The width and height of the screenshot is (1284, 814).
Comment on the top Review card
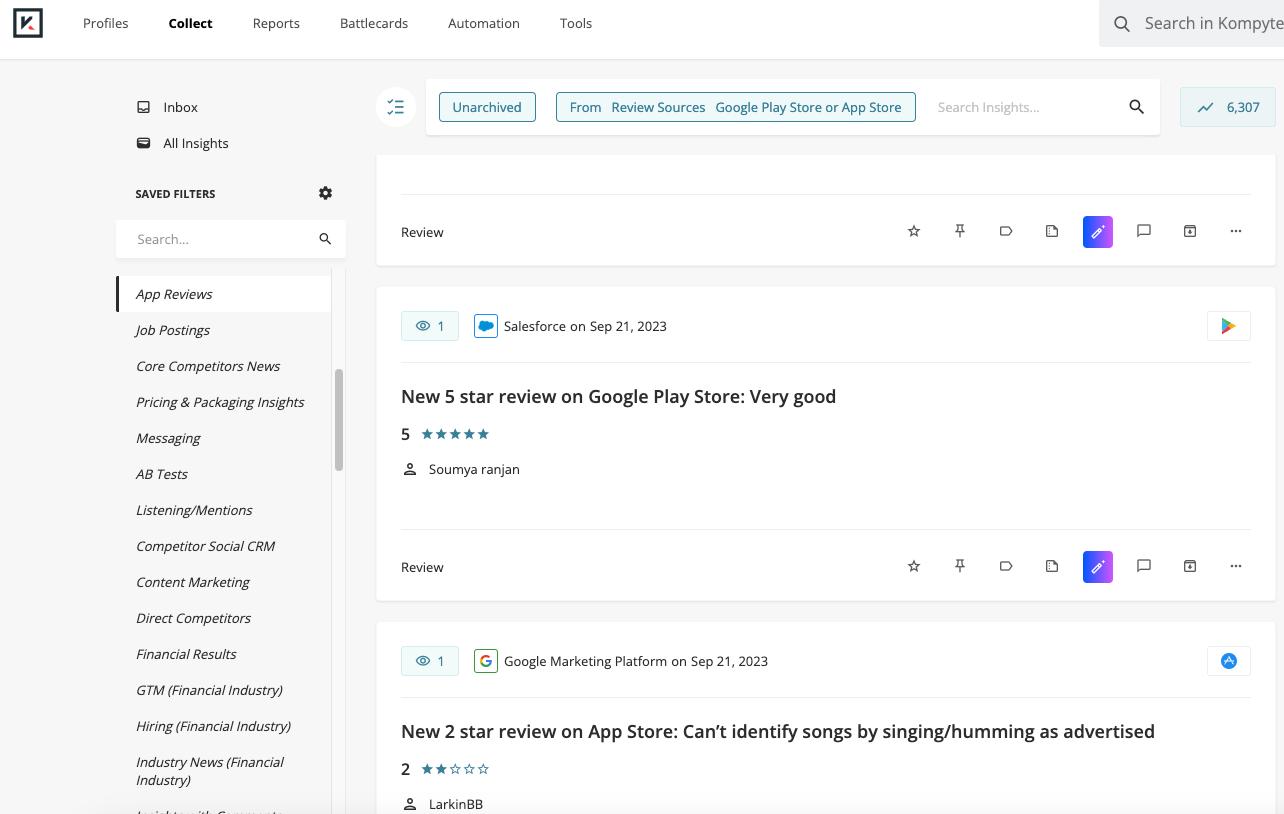[1144, 231]
